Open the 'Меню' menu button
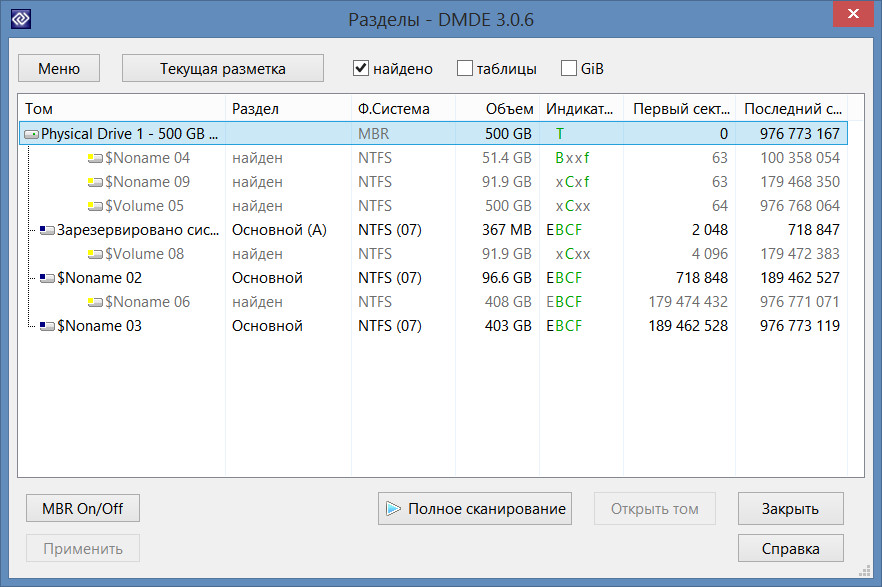 tap(59, 69)
